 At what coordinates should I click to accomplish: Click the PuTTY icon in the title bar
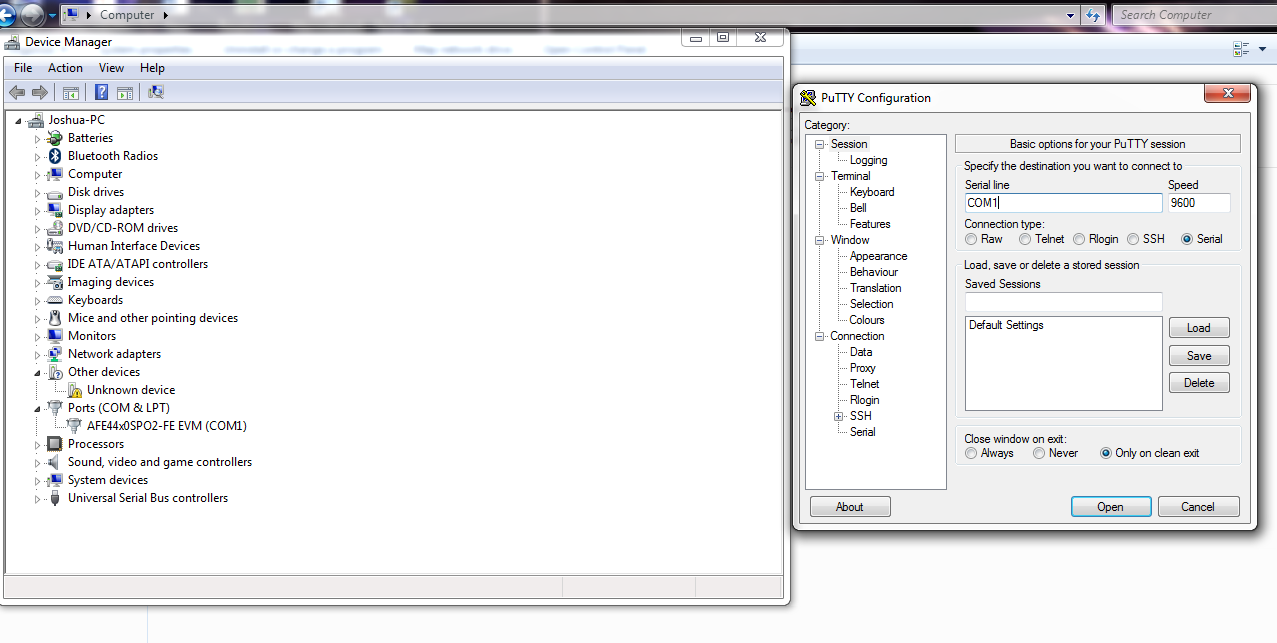coord(809,98)
